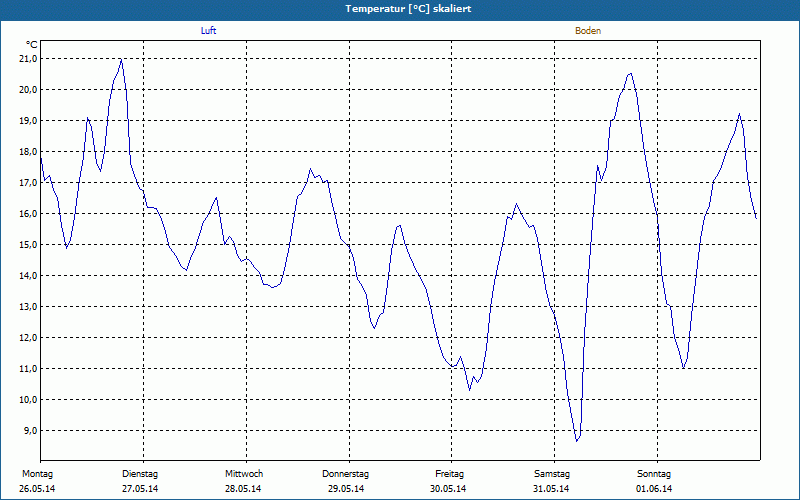The image size is (800, 500).
Task: Click the '17,0' y-axis value
Action: click(x=29, y=183)
